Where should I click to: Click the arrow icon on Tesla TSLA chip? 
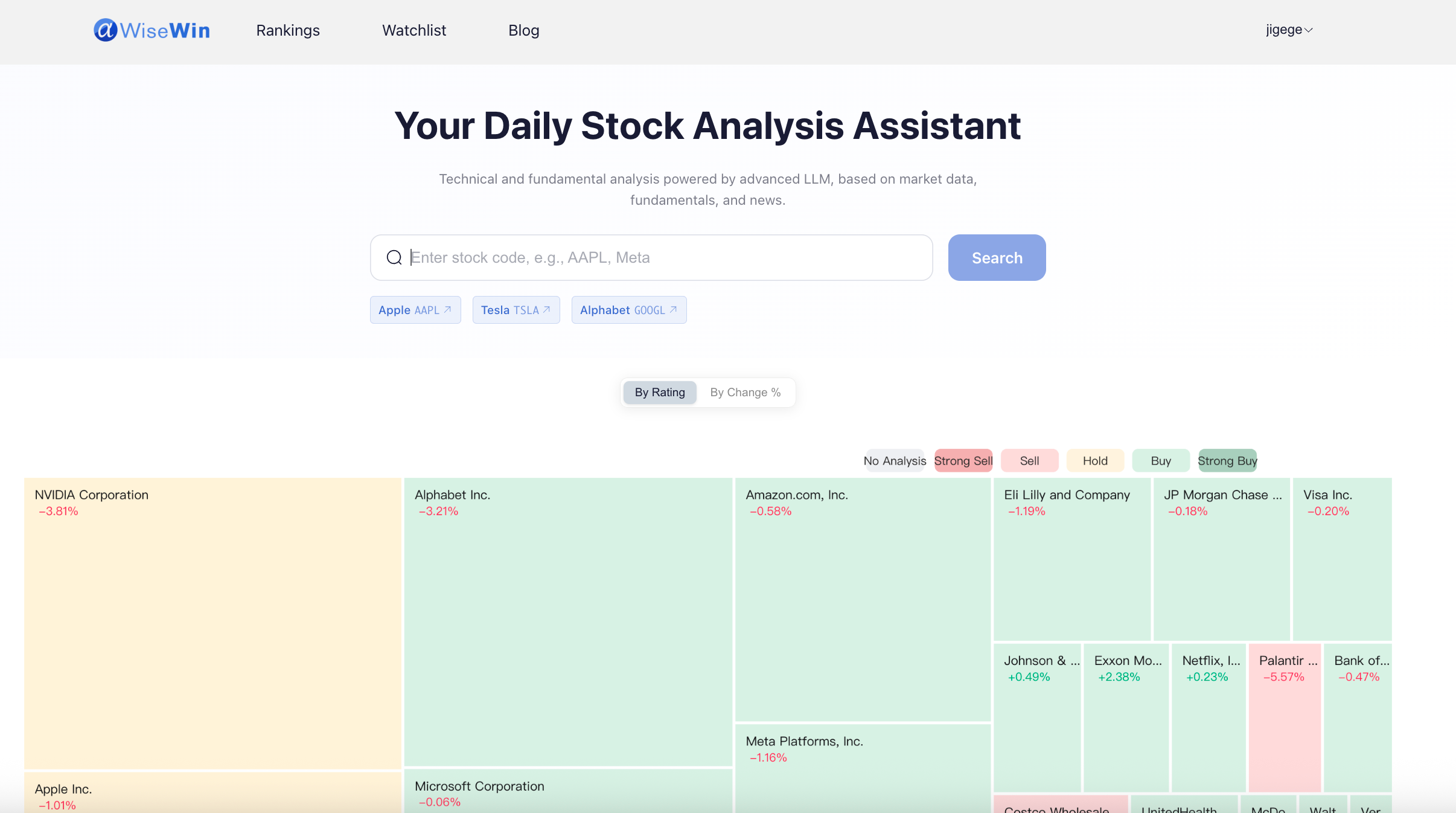coord(547,310)
